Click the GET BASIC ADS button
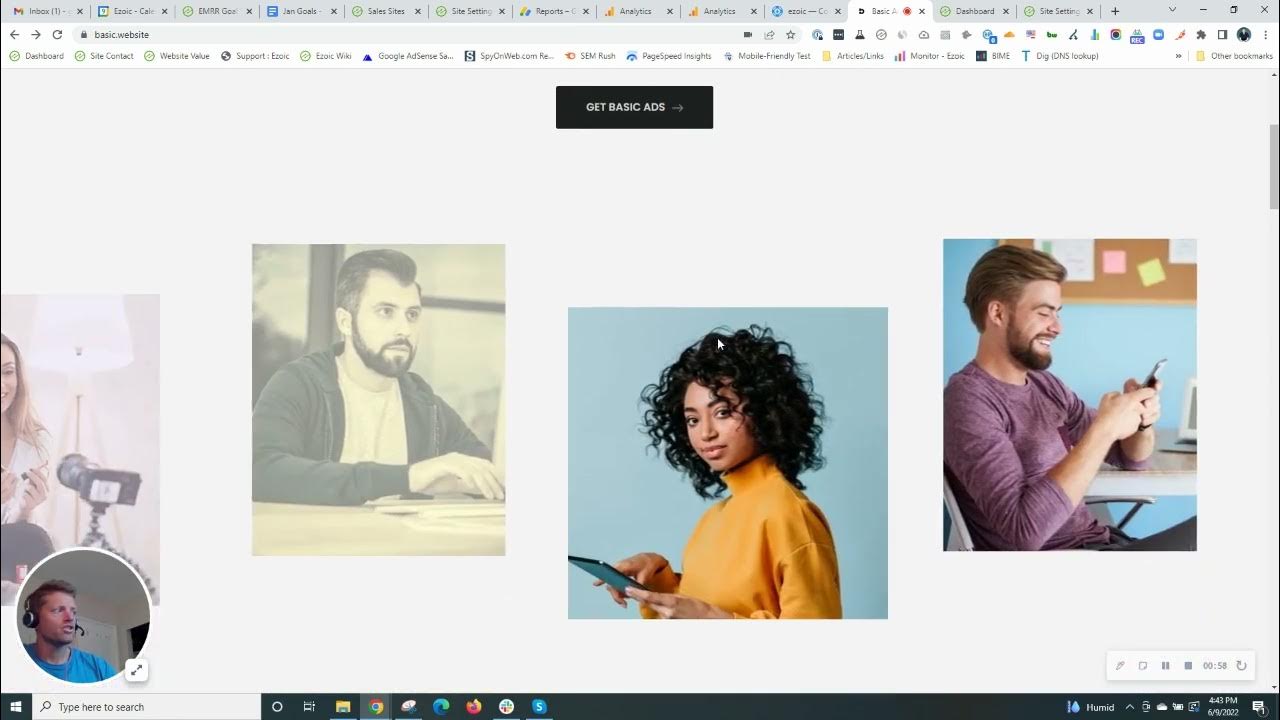 coord(634,107)
